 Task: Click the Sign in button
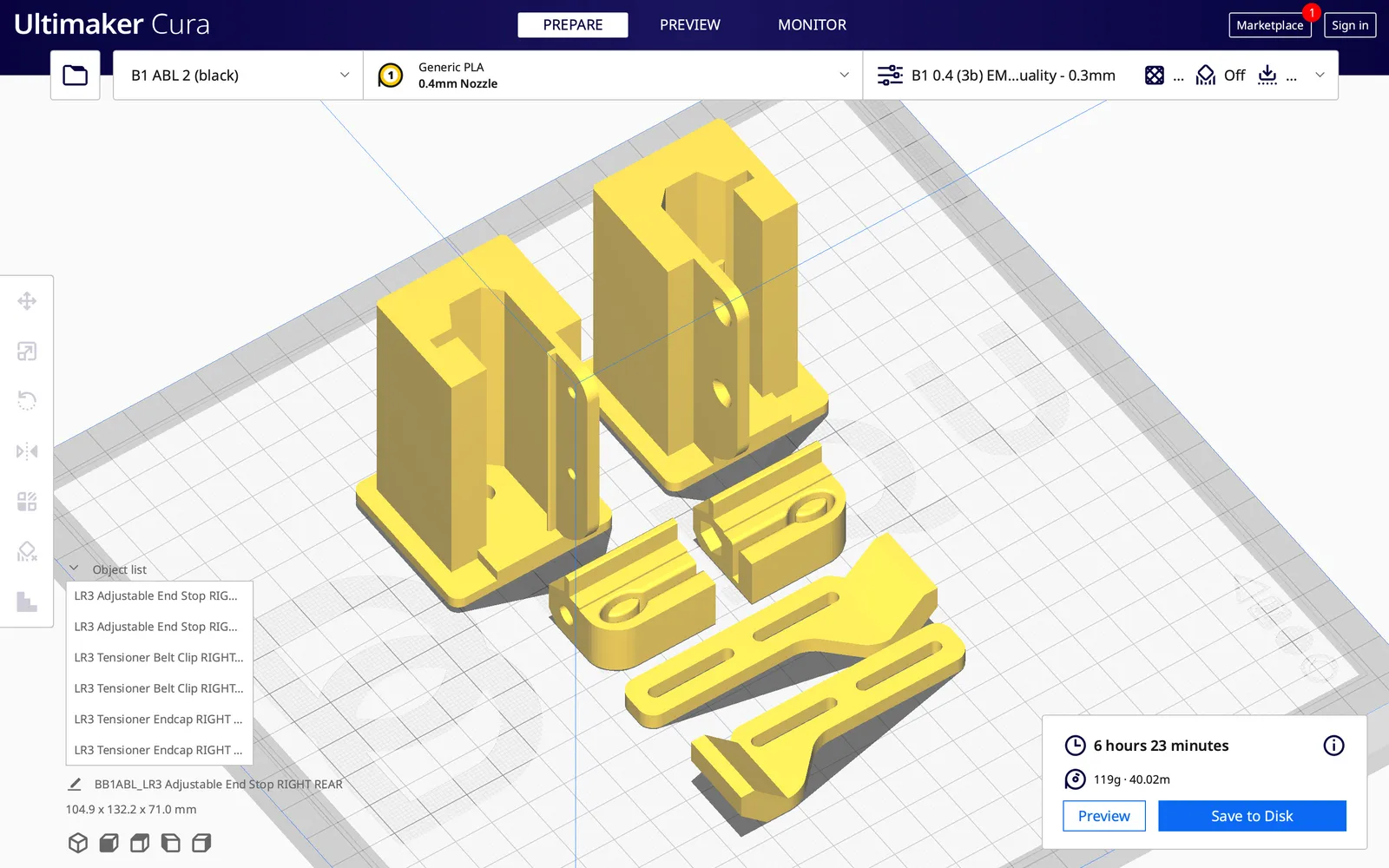(x=1350, y=25)
